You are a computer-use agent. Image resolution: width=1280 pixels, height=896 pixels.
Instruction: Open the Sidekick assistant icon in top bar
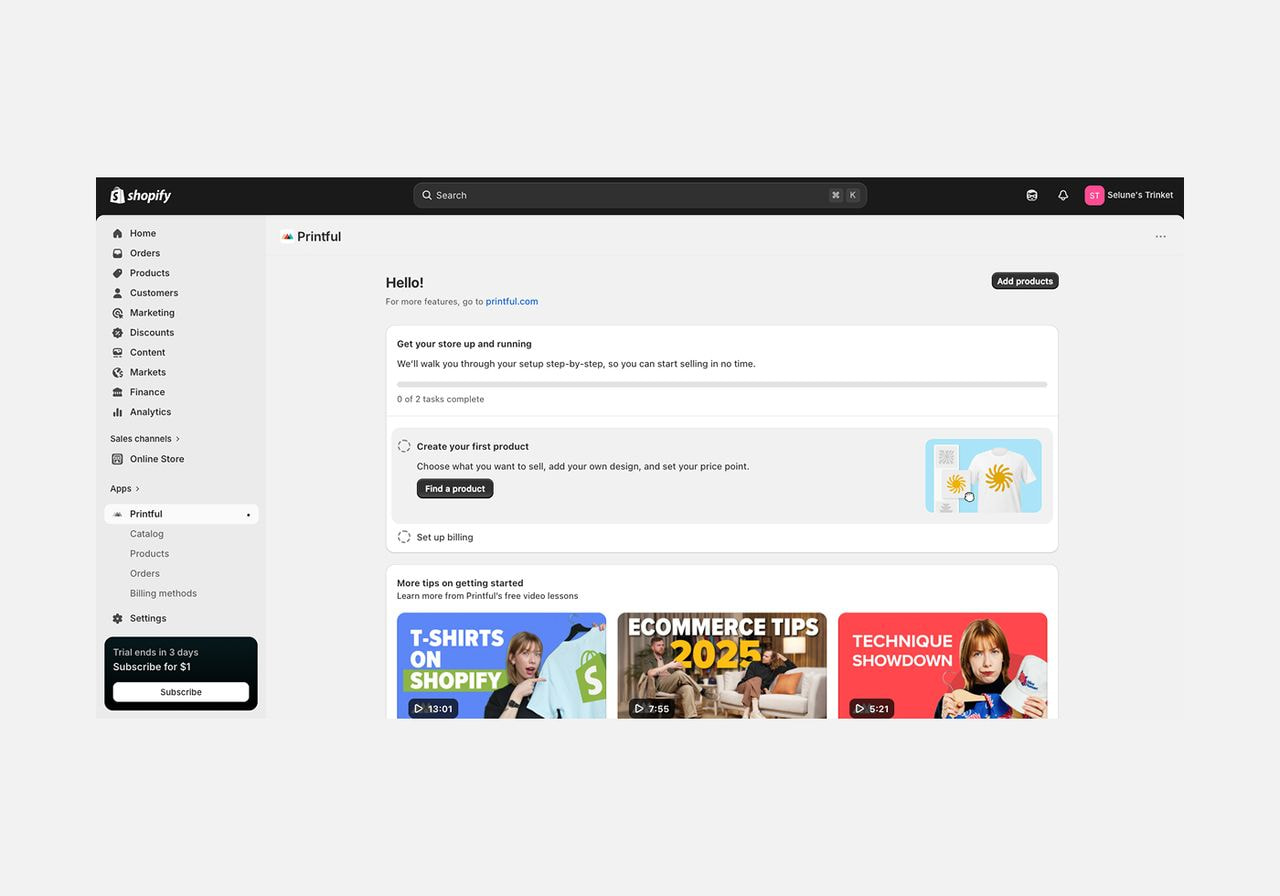1032,195
